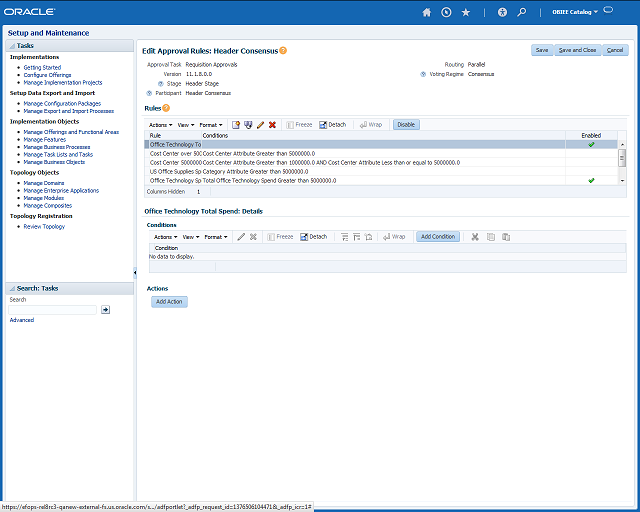Click the Save button
Image resolution: width=640 pixels, height=512 pixels.
coord(542,50)
